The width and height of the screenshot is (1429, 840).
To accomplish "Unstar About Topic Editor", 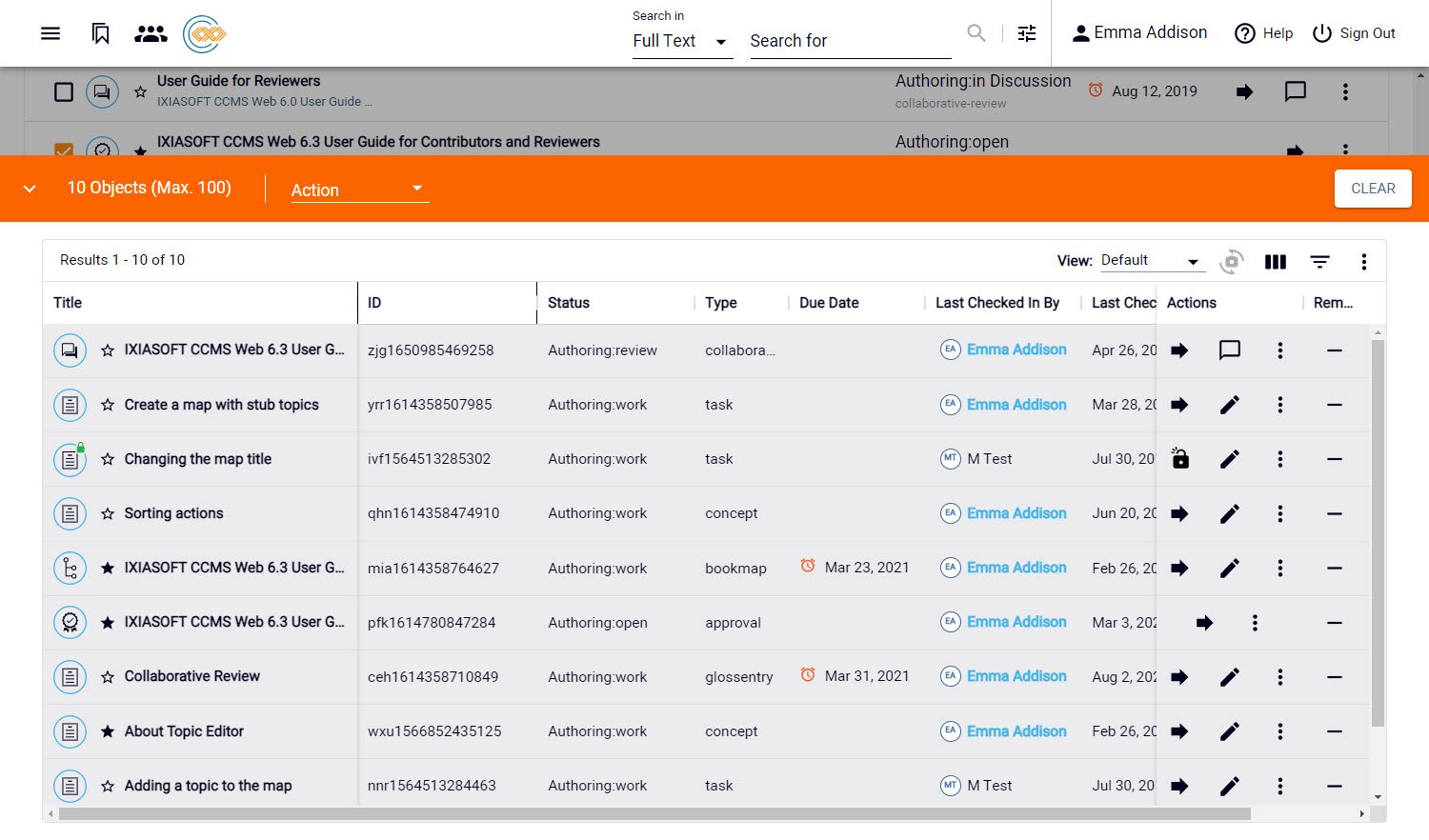I will (x=108, y=731).
